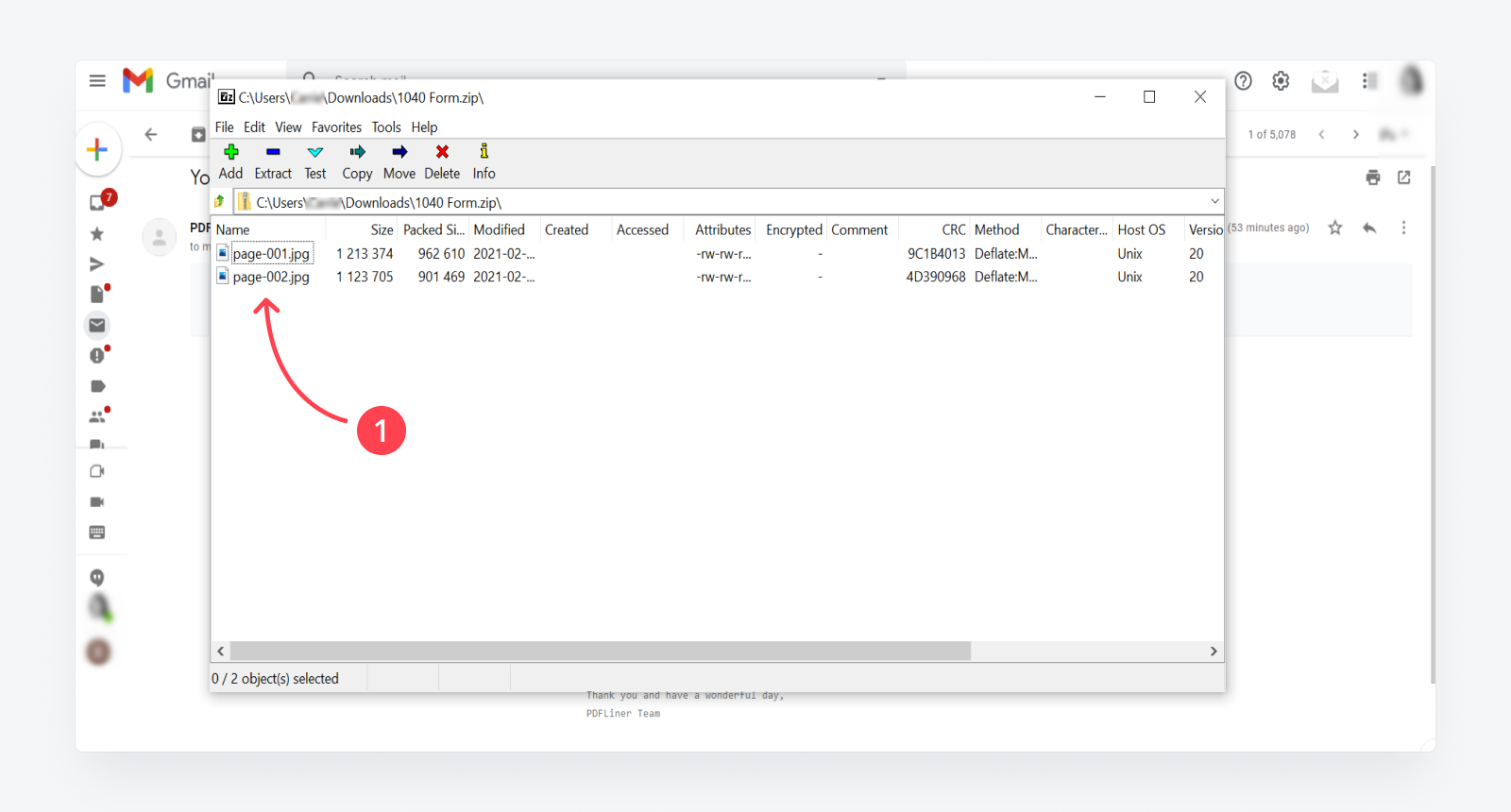Open the Info tool
The height and width of the screenshot is (812, 1511).
(x=484, y=161)
